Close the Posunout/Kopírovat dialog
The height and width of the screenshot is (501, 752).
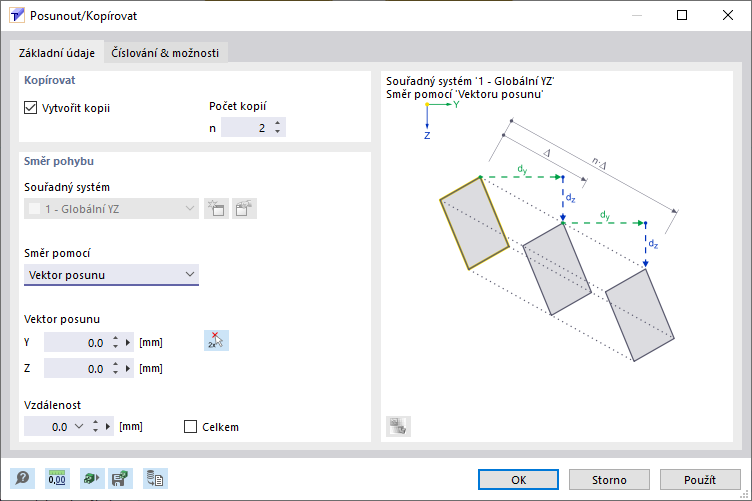pyautogui.click(x=728, y=15)
